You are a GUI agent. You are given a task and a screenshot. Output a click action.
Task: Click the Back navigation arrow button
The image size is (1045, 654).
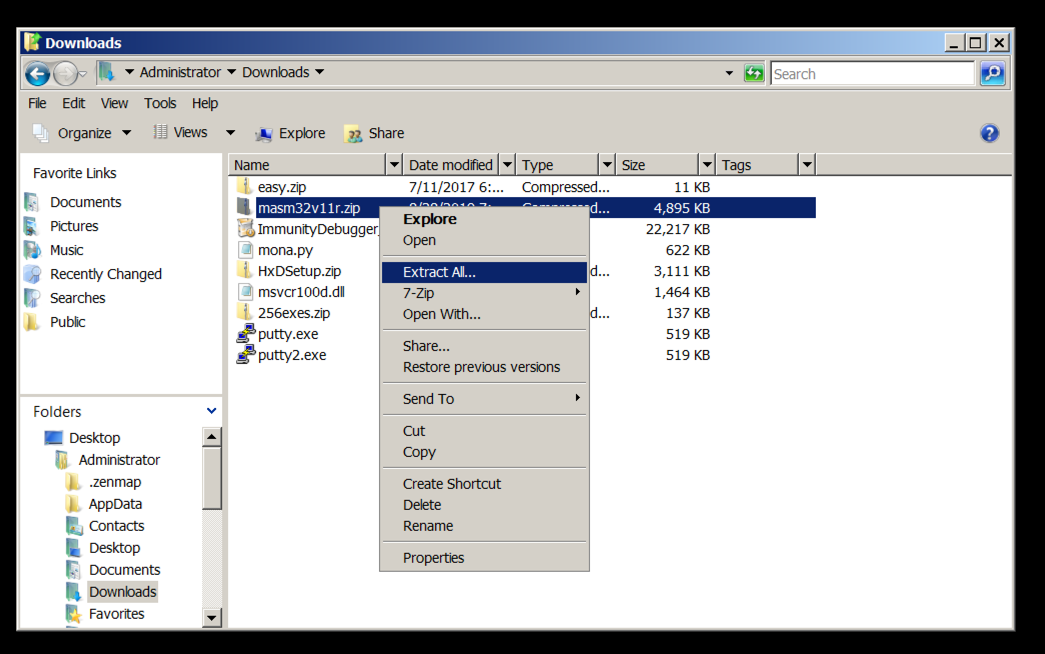(37, 73)
